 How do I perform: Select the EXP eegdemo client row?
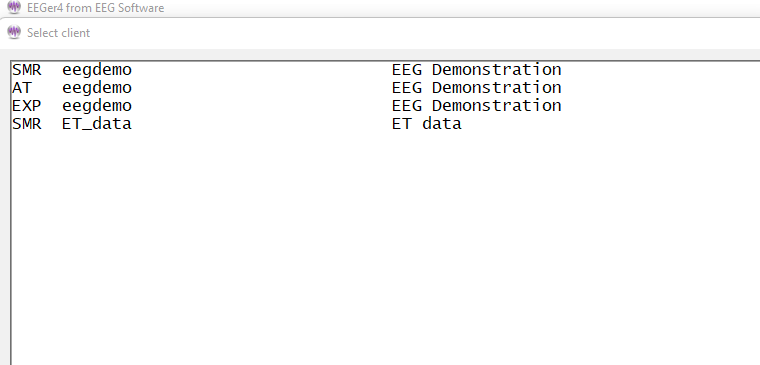point(385,106)
